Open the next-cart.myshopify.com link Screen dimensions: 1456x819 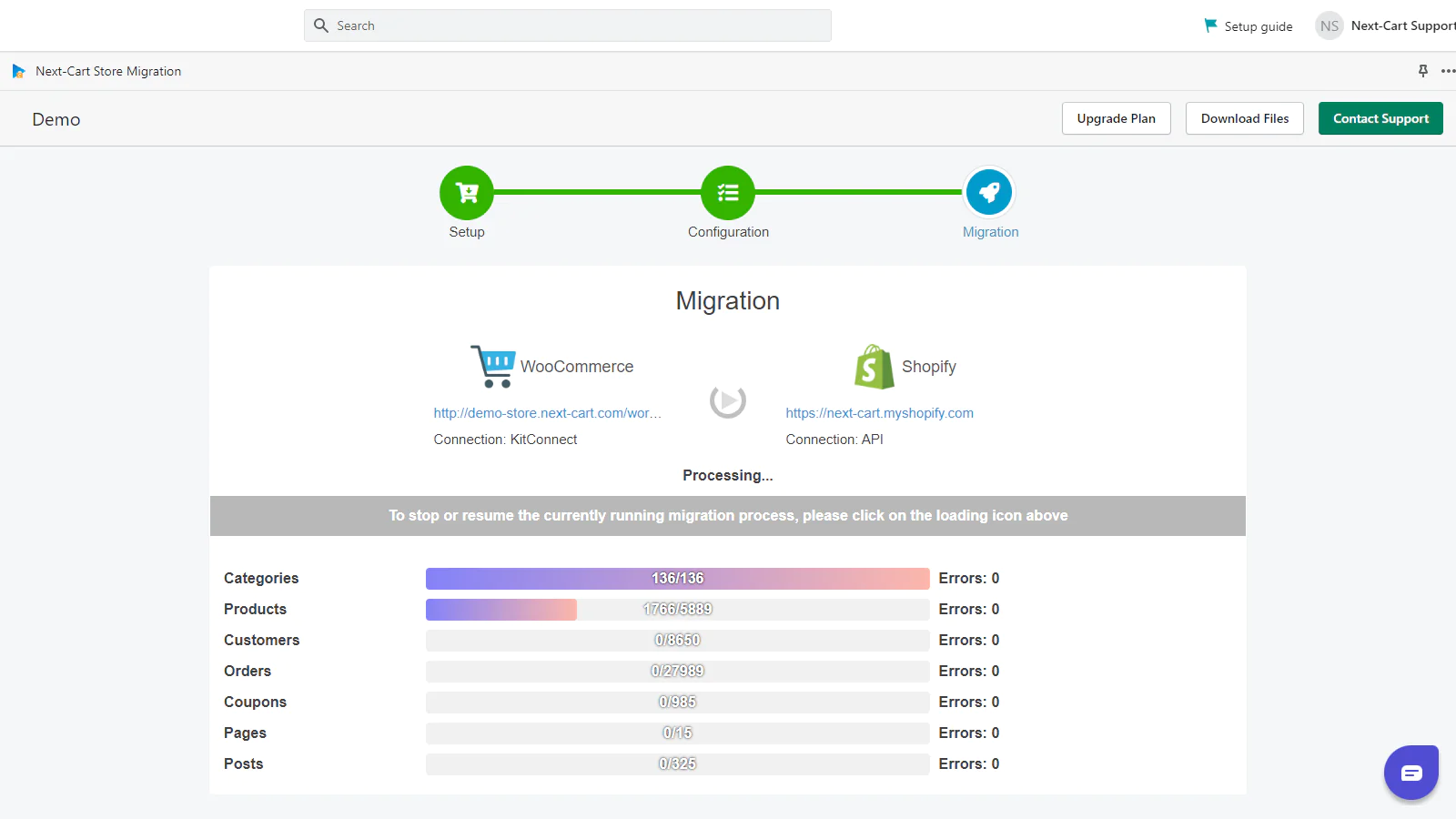click(x=879, y=413)
